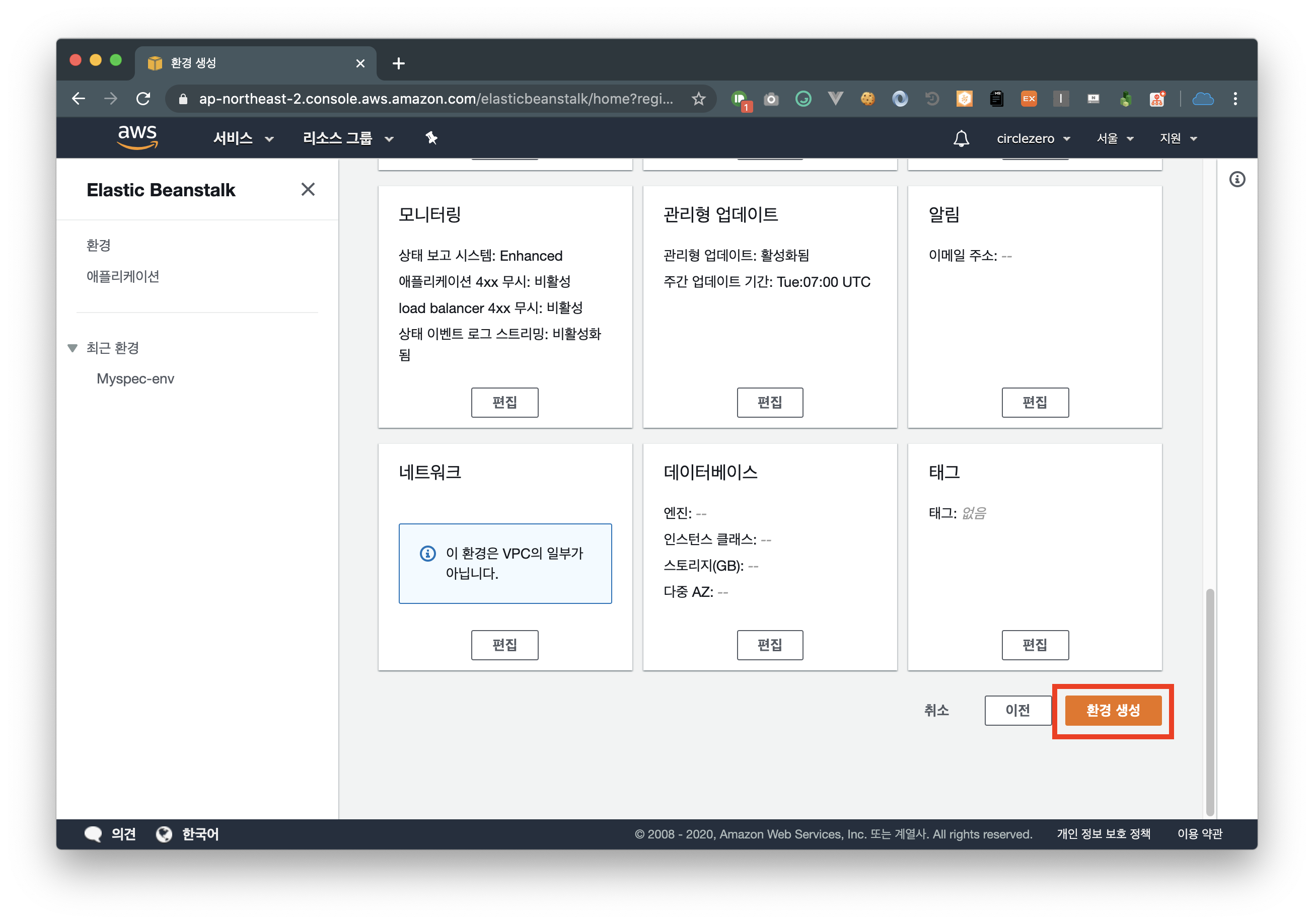Open Chrome three-dot menu
The height and width of the screenshot is (924, 1314).
pos(1235,99)
